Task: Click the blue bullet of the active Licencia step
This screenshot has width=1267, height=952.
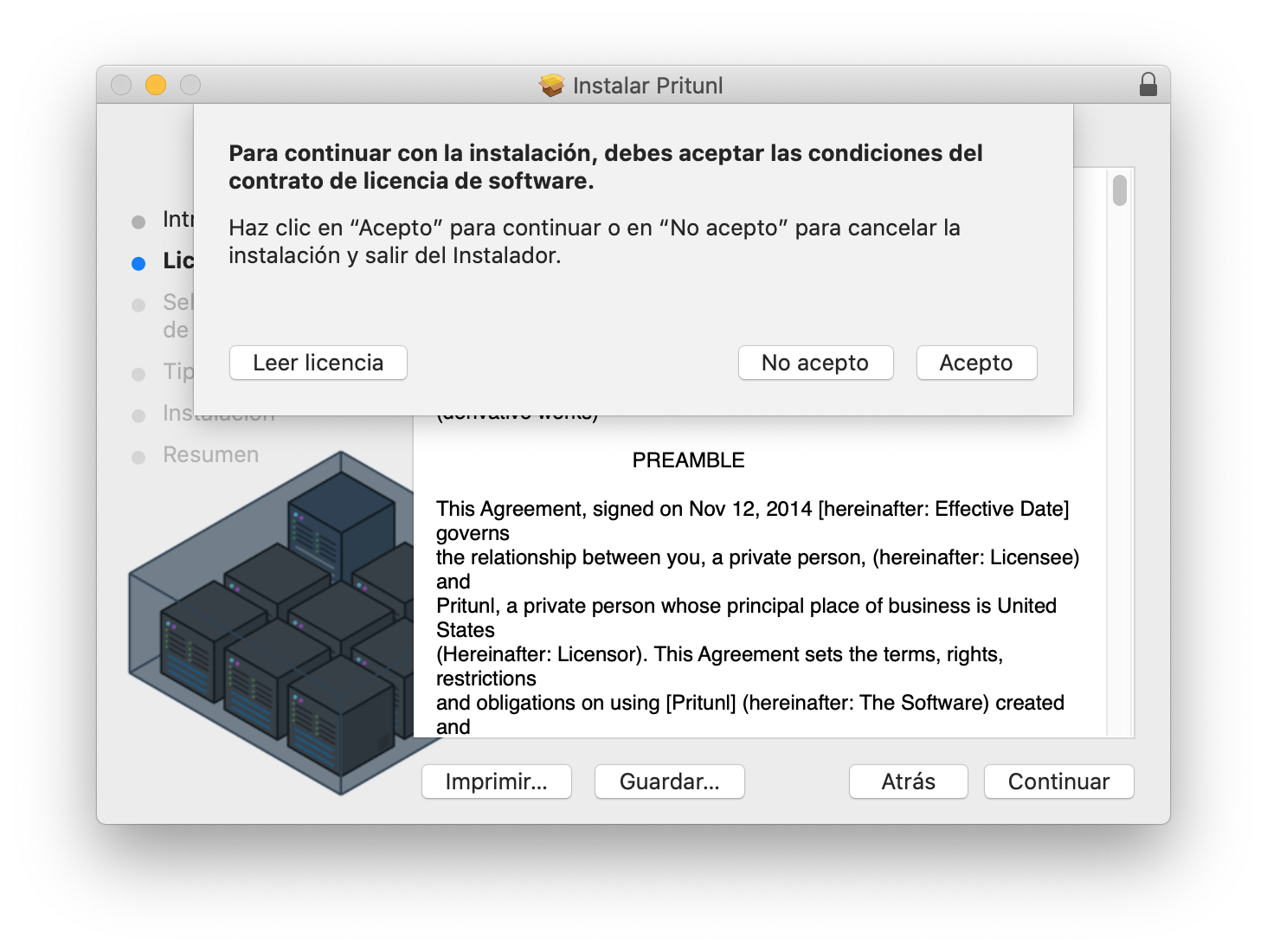Action: 138,263
